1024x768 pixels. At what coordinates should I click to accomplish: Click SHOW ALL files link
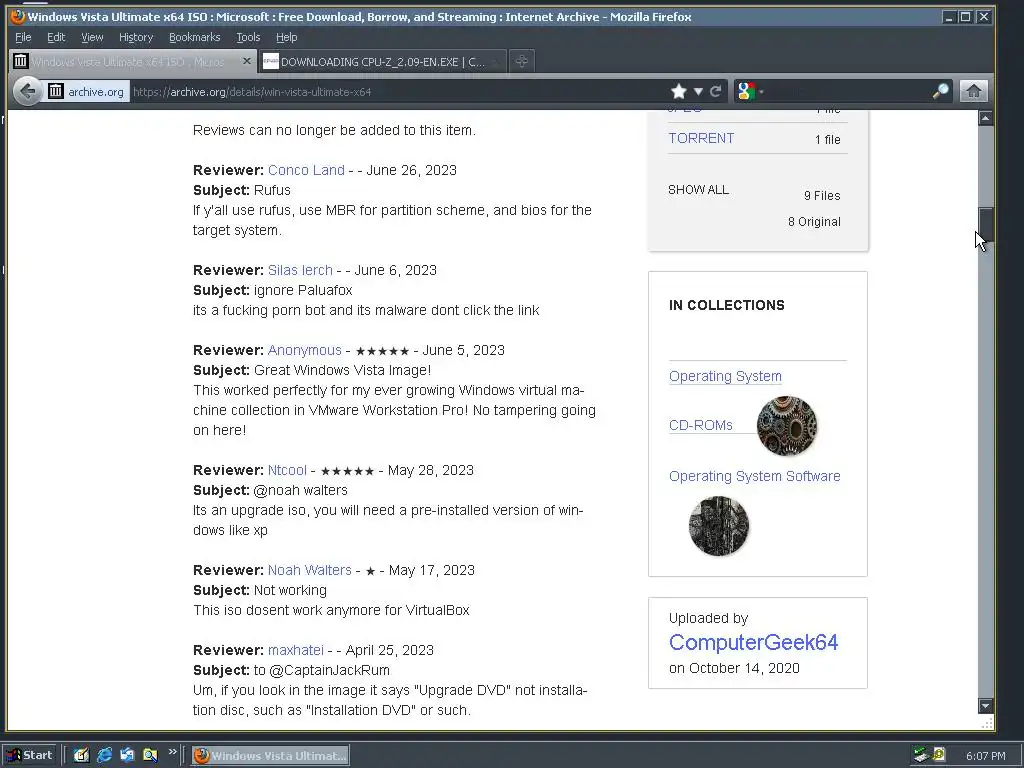point(698,189)
